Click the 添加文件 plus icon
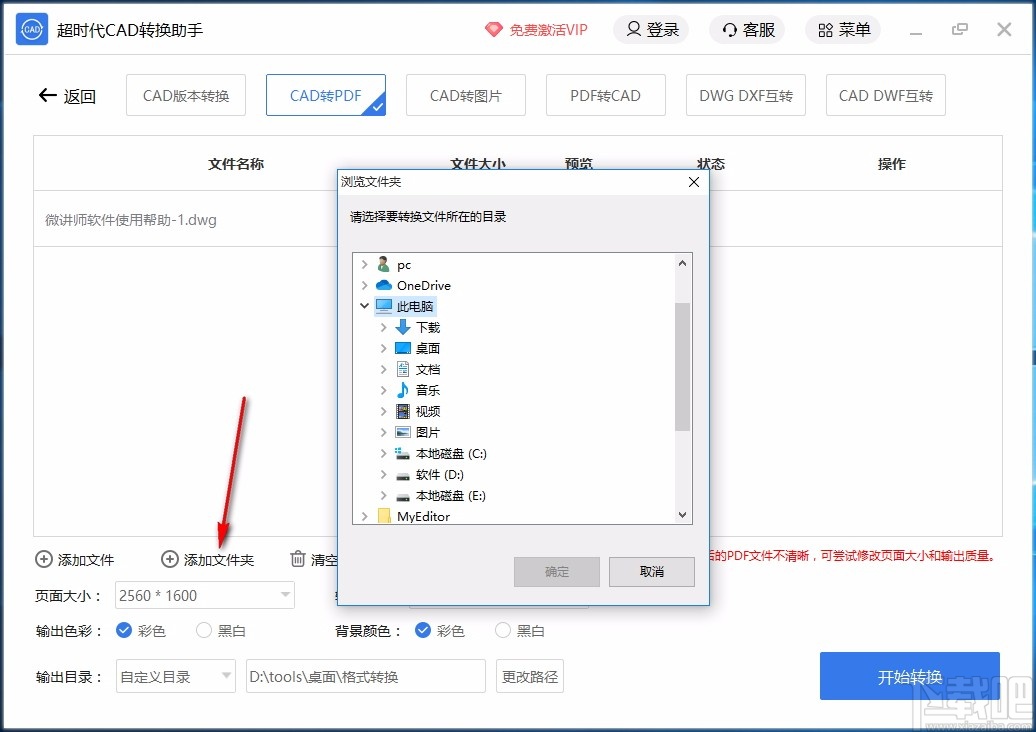 click(x=41, y=560)
